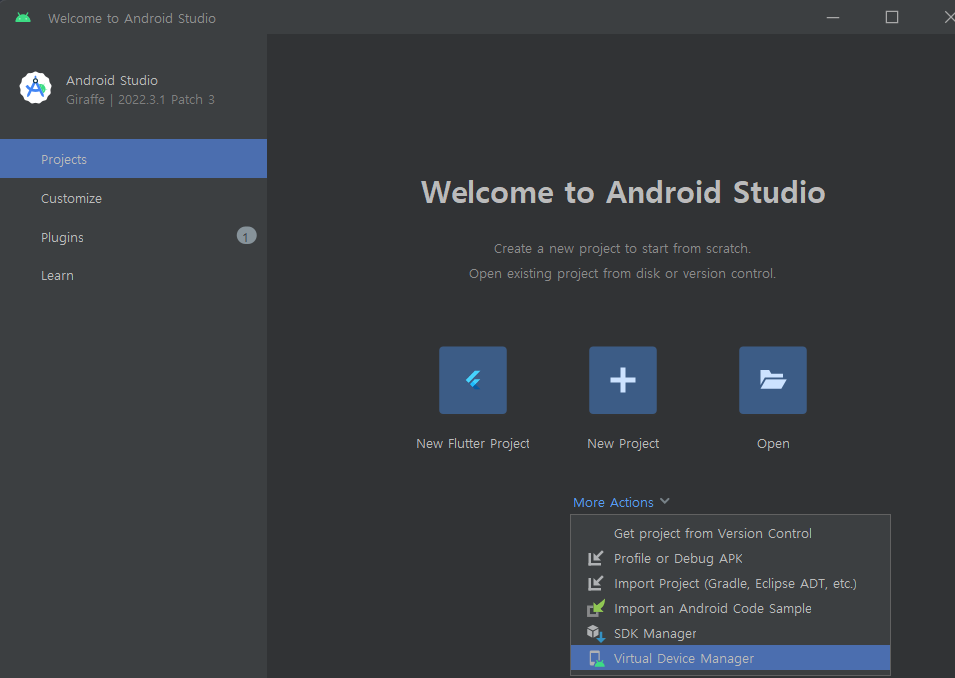This screenshot has width=955, height=678.
Task: Click the Plugins update count badge
Action: coord(247,236)
